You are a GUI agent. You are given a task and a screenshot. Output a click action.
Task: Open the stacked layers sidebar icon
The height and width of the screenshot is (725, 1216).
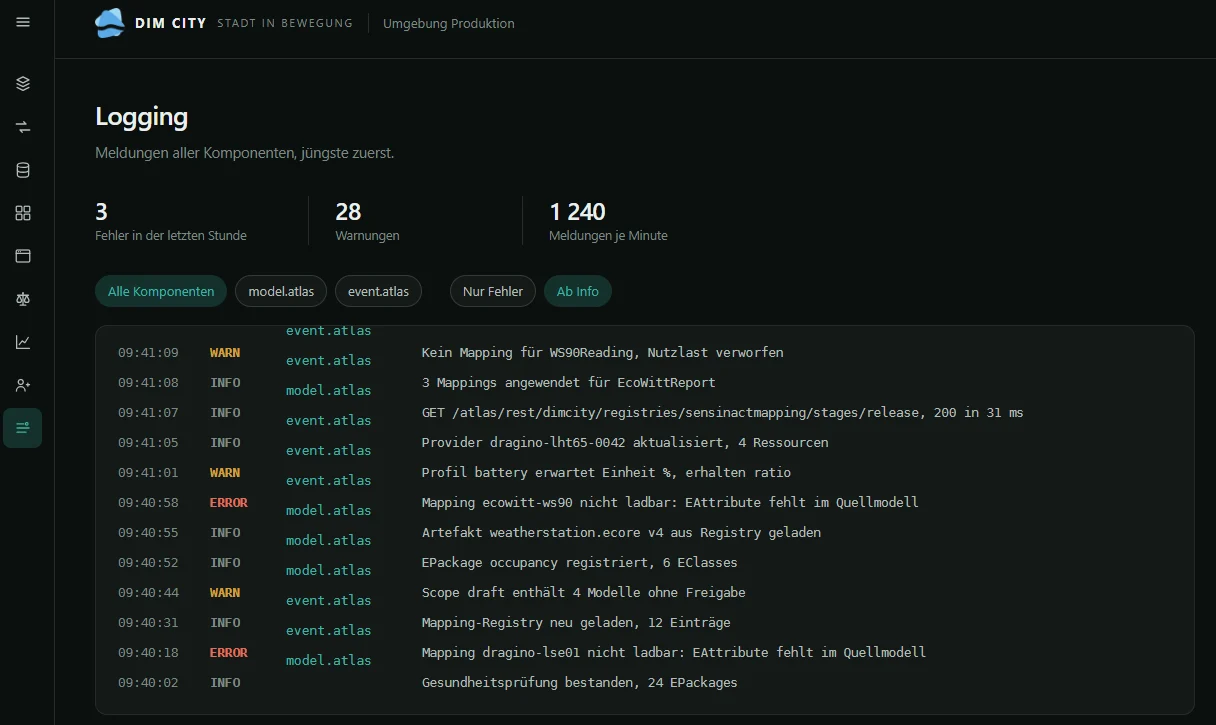click(x=23, y=84)
